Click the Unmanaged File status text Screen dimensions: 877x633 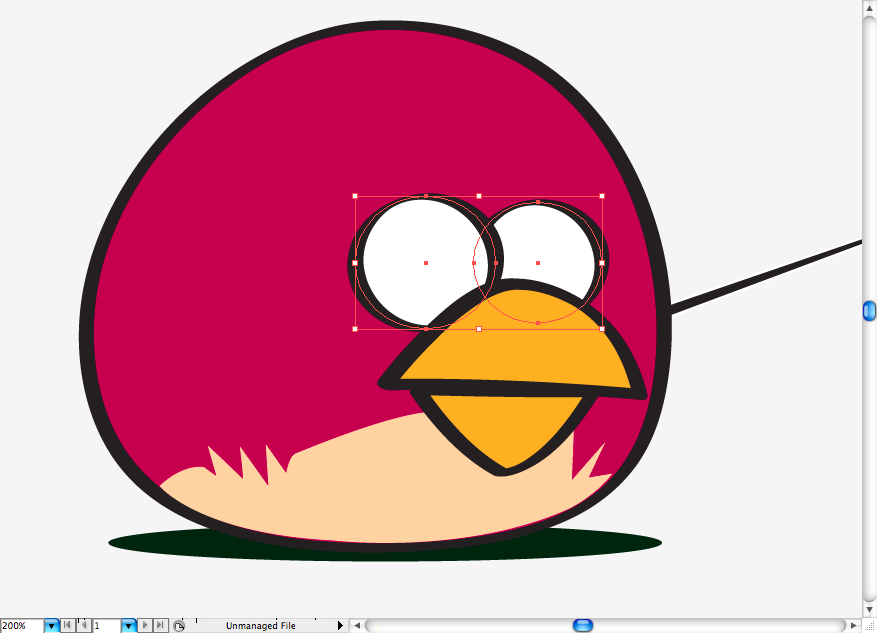(261, 626)
